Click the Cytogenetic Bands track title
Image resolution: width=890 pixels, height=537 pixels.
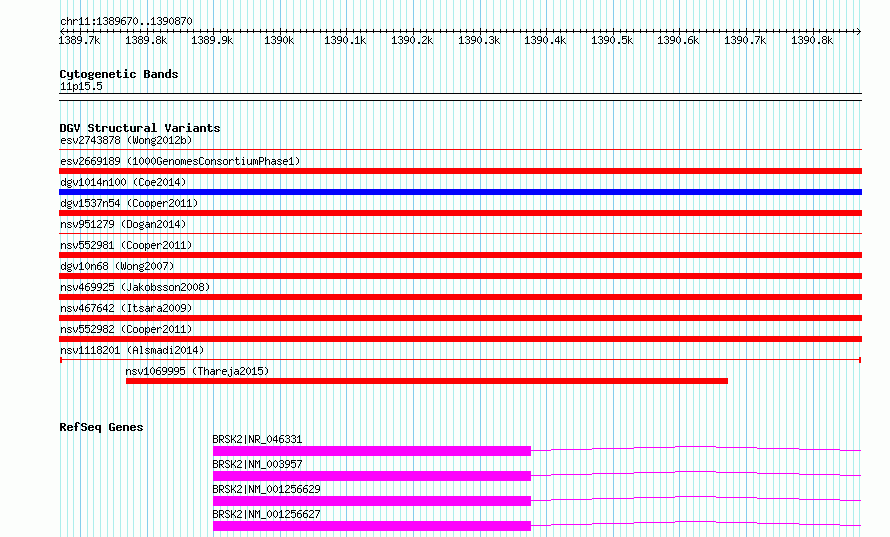pos(119,74)
